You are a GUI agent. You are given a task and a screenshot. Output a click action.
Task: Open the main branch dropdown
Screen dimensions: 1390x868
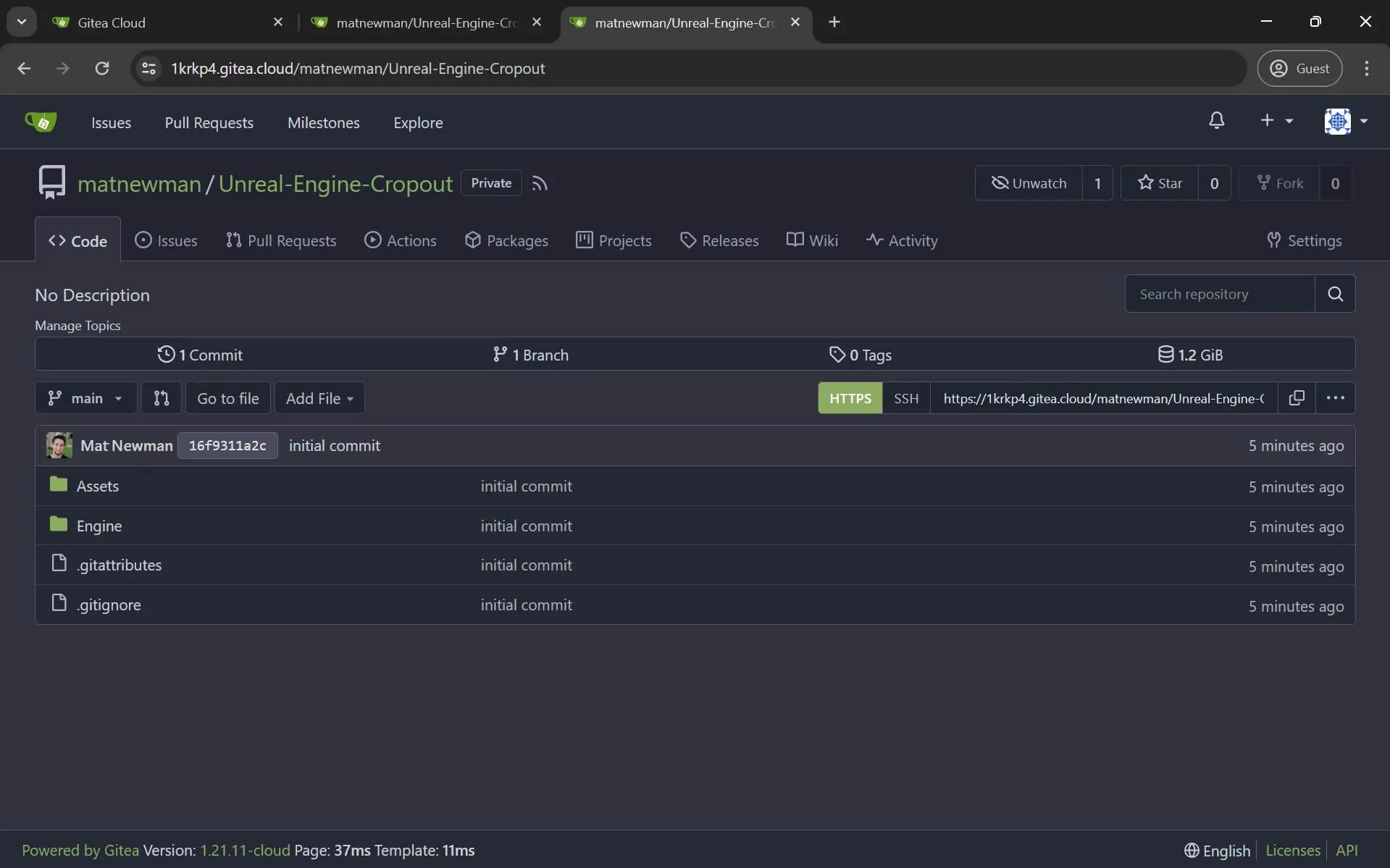[85, 397]
